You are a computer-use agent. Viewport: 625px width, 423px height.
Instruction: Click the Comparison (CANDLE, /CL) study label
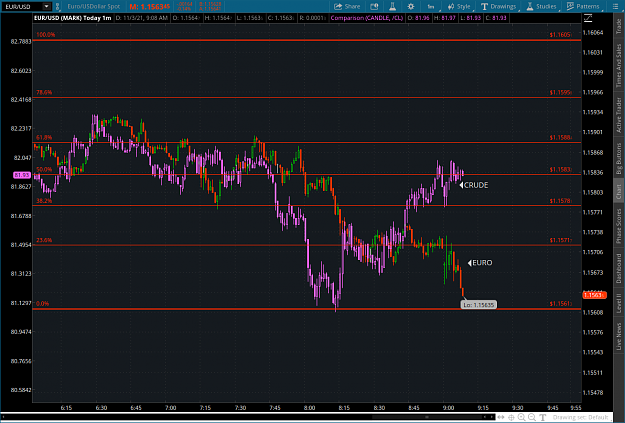(x=367, y=18)
